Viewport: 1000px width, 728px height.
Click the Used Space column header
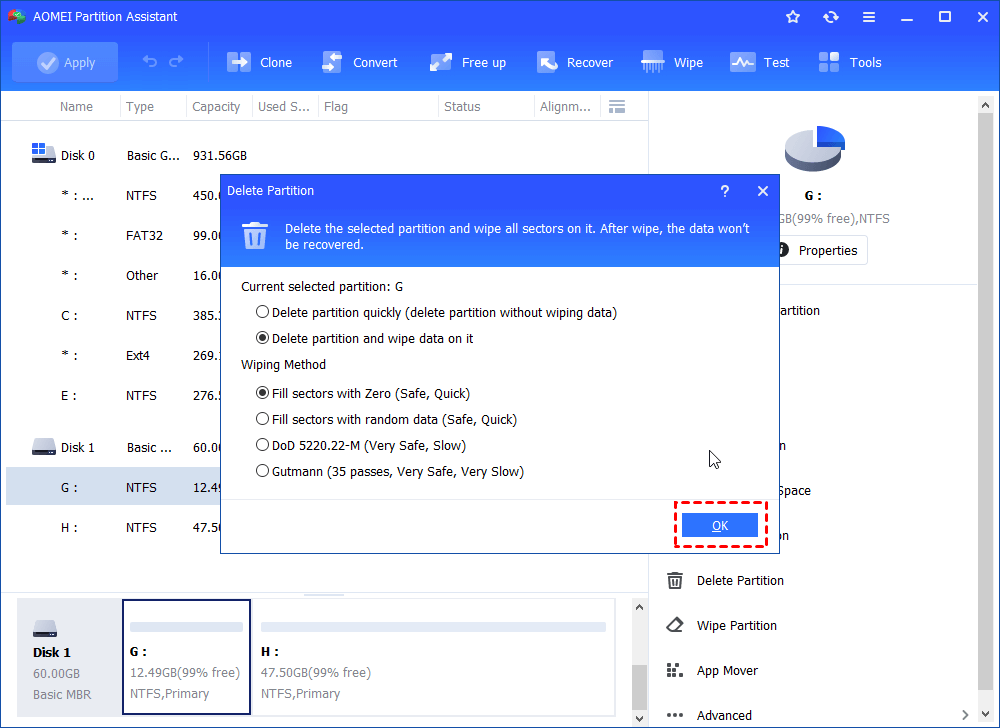pos(284,106)
